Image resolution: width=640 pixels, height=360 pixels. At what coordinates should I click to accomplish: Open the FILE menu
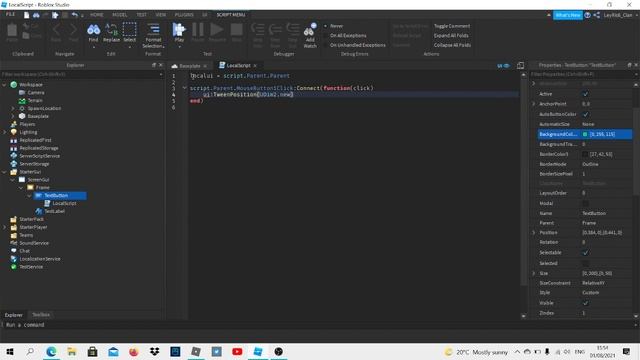click(10, 15)
